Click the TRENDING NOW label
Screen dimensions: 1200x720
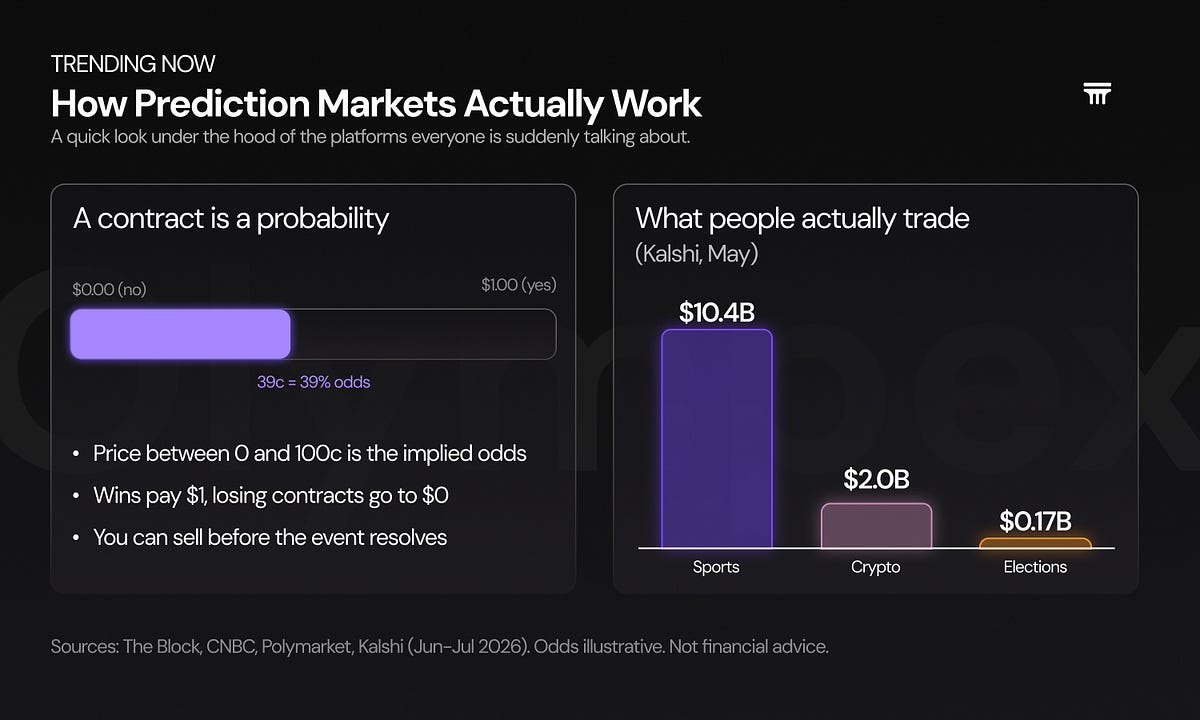pos(133,64)
